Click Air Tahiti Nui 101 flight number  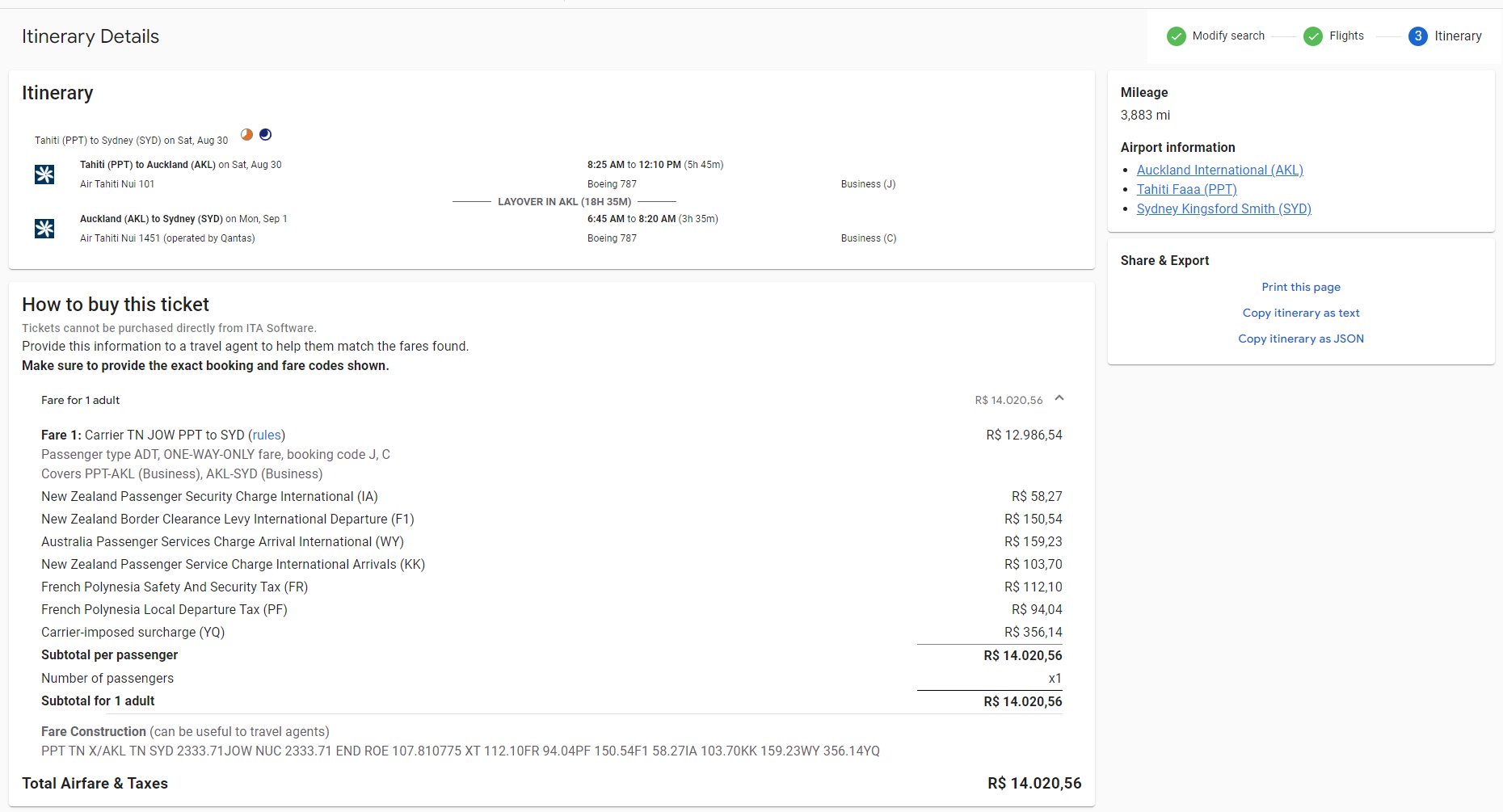tap(117, 184)
